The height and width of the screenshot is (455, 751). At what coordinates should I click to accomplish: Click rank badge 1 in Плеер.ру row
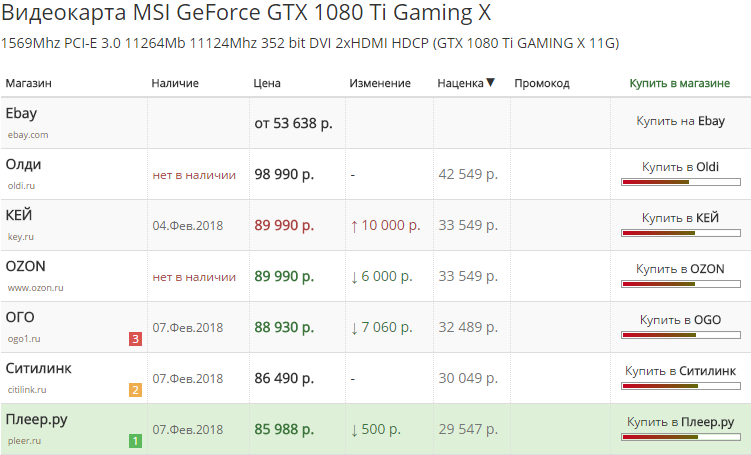click(x=135, y=441)
